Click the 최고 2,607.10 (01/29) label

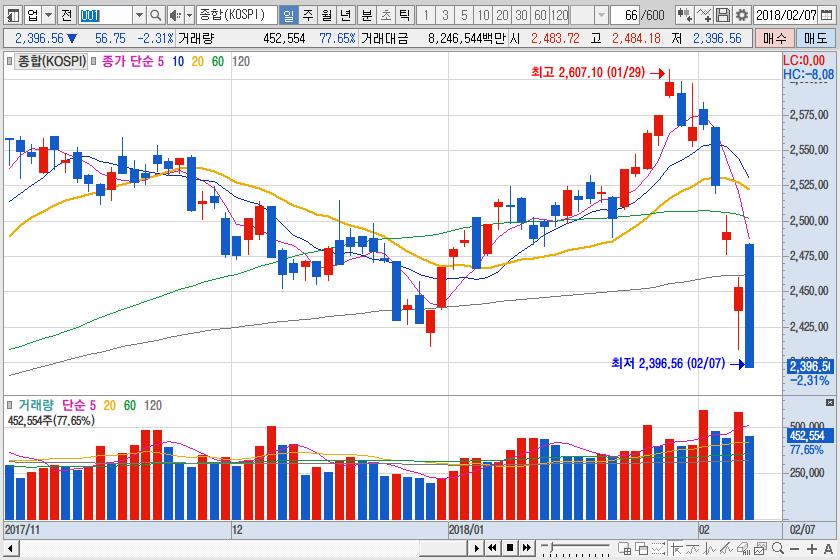588,72
